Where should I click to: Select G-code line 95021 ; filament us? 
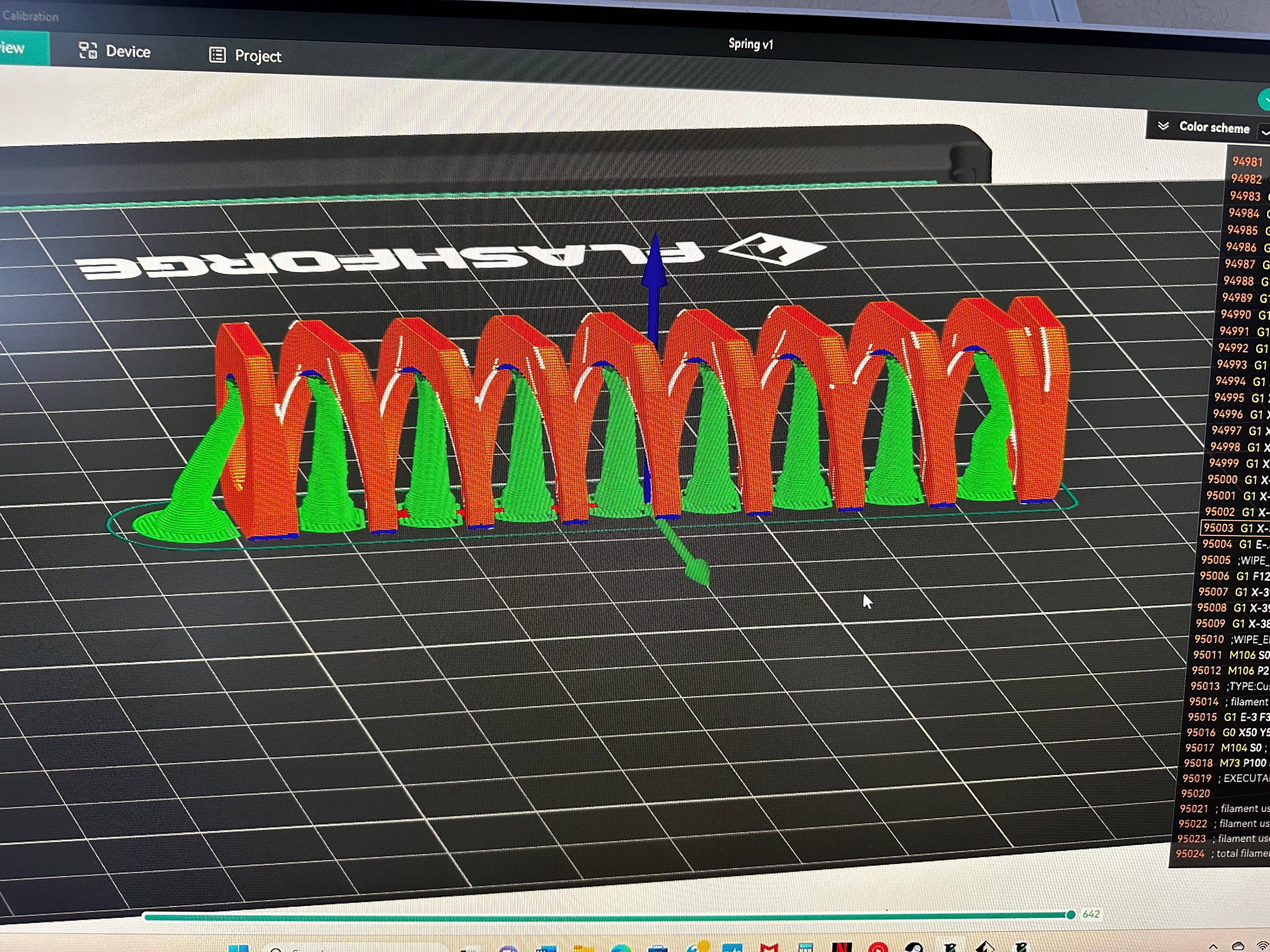(x=1225, y=809)
